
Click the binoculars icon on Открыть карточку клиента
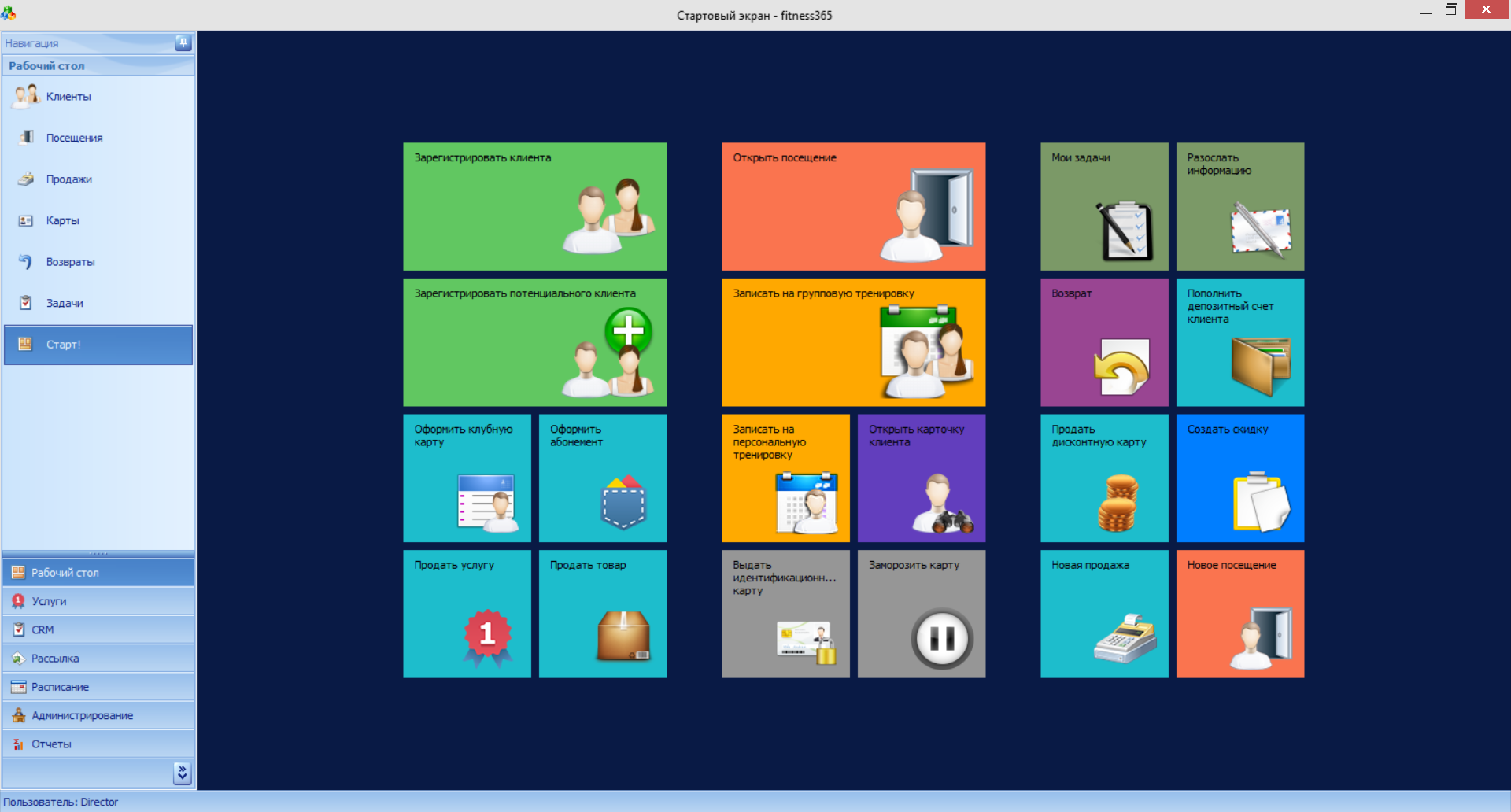pos(943,504)
